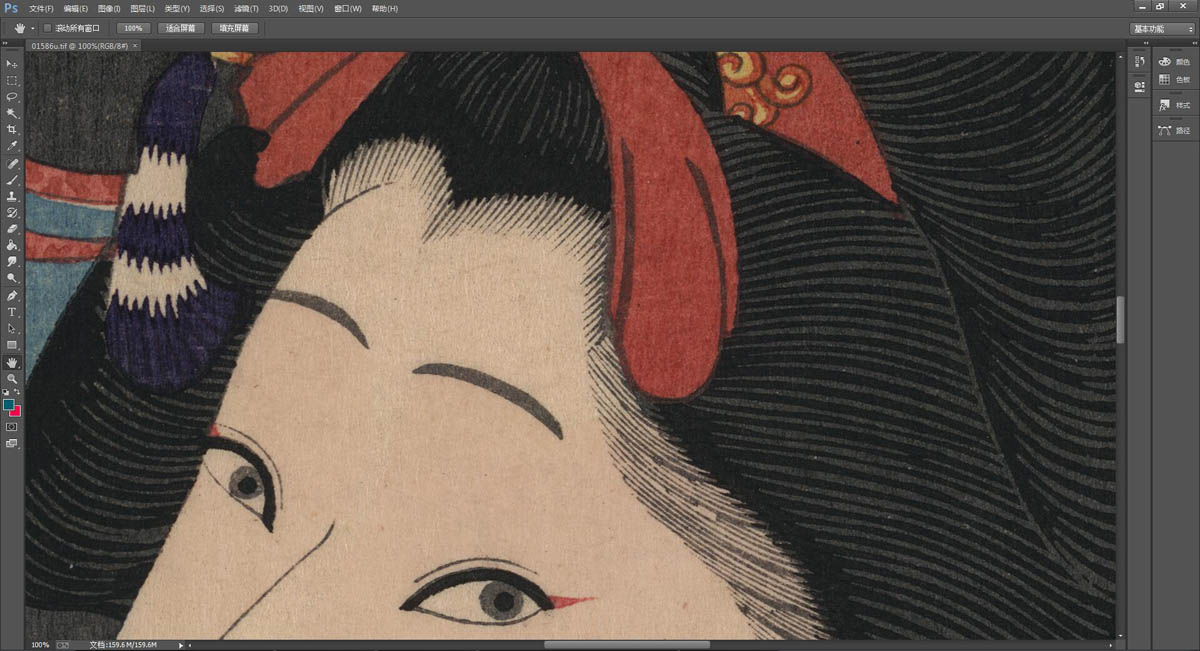Toggle Quick Mask mode
The height and width of the screenshot is (651, 1200).
[x=12, y=427]
